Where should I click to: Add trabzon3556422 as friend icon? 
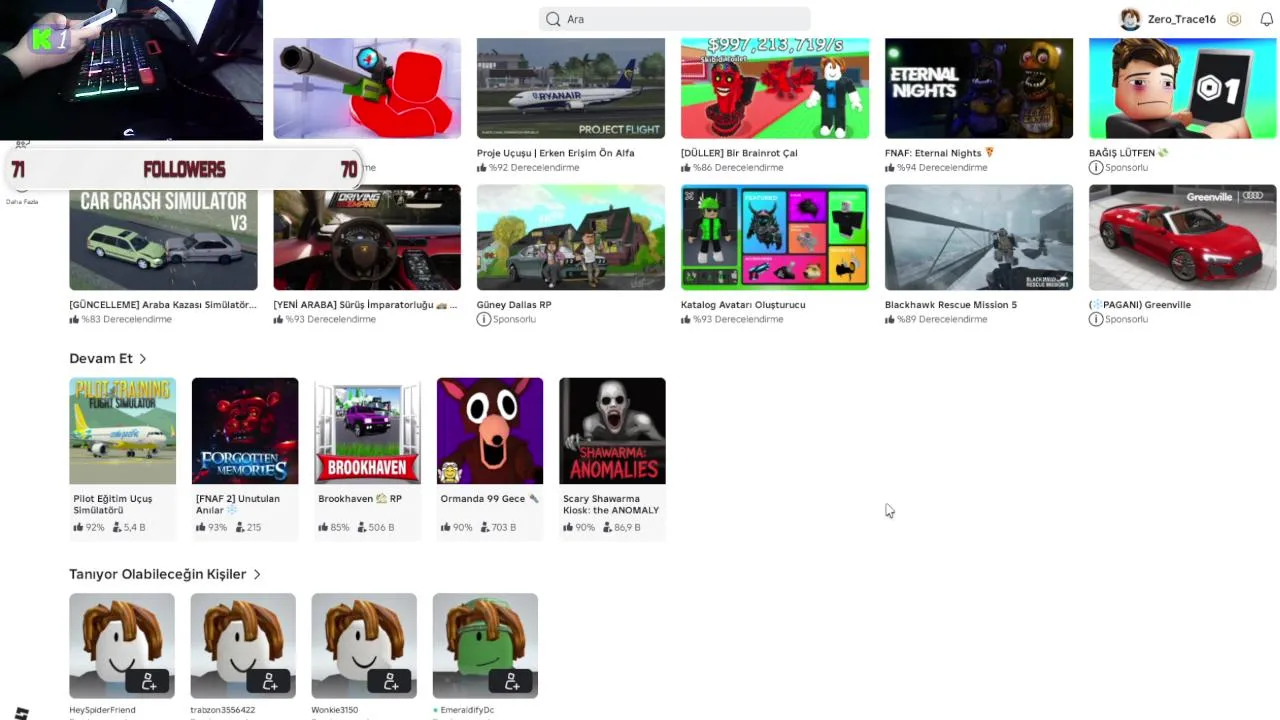click(269, 682)
